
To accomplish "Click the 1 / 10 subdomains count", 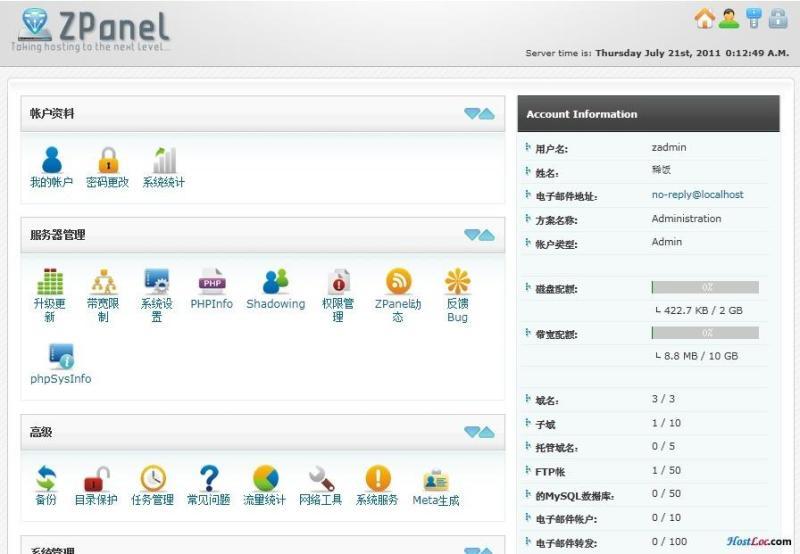I will (666, 423).
